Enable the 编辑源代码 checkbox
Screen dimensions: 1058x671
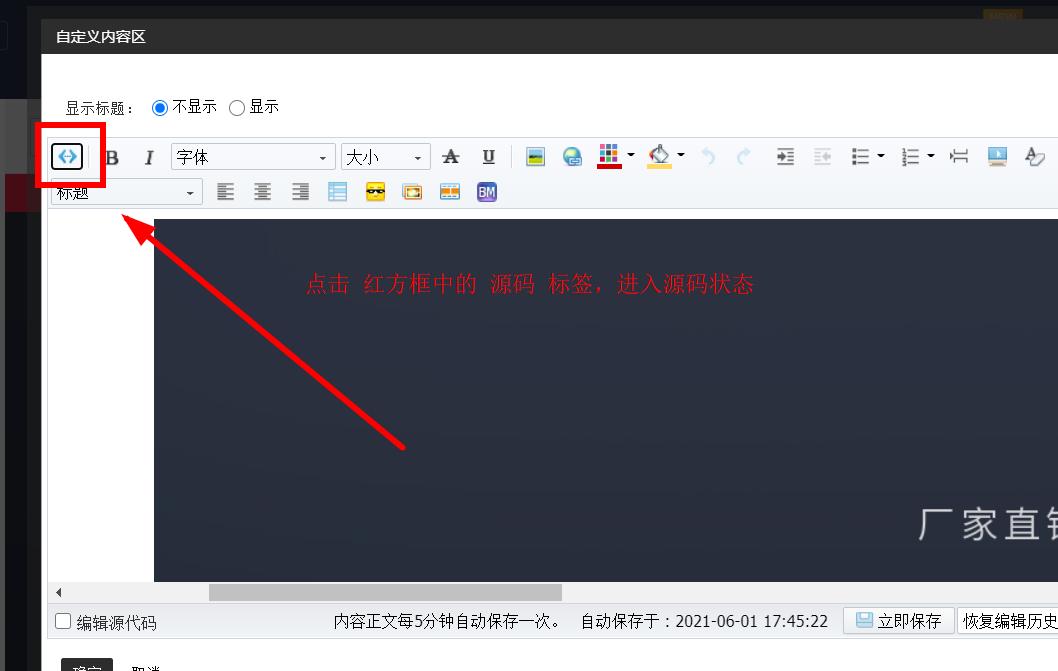coord(62,620)
